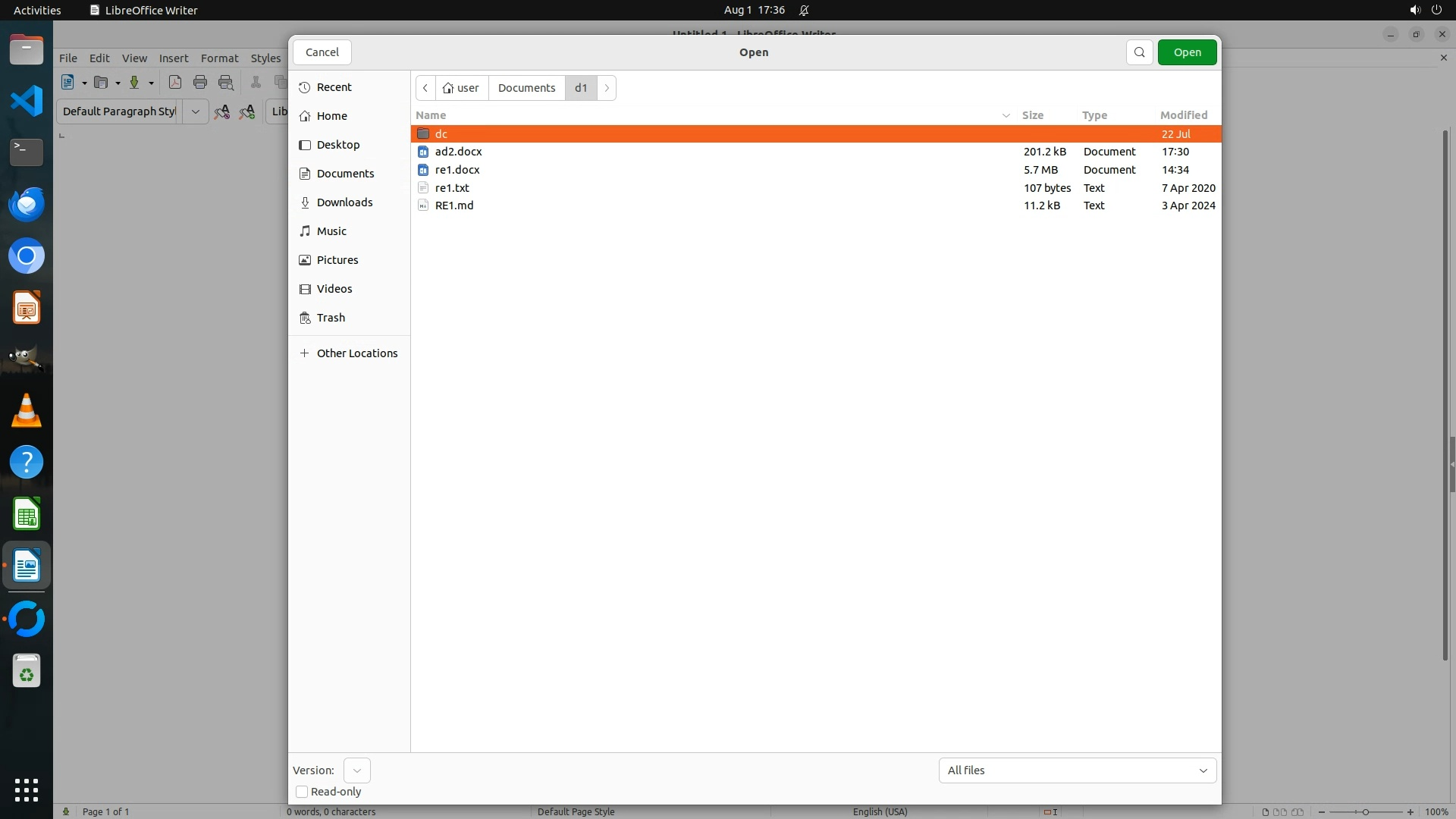The width and height of the screenshot is (1456, 819).
Task: Click the Export as PDF toolbar icon
Action: [175, 83]
